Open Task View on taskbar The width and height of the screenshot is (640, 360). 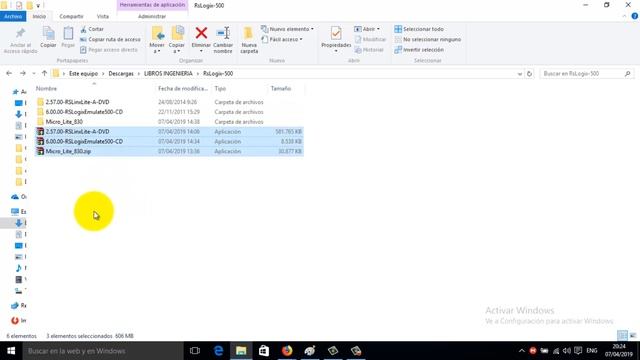(195, 351)
